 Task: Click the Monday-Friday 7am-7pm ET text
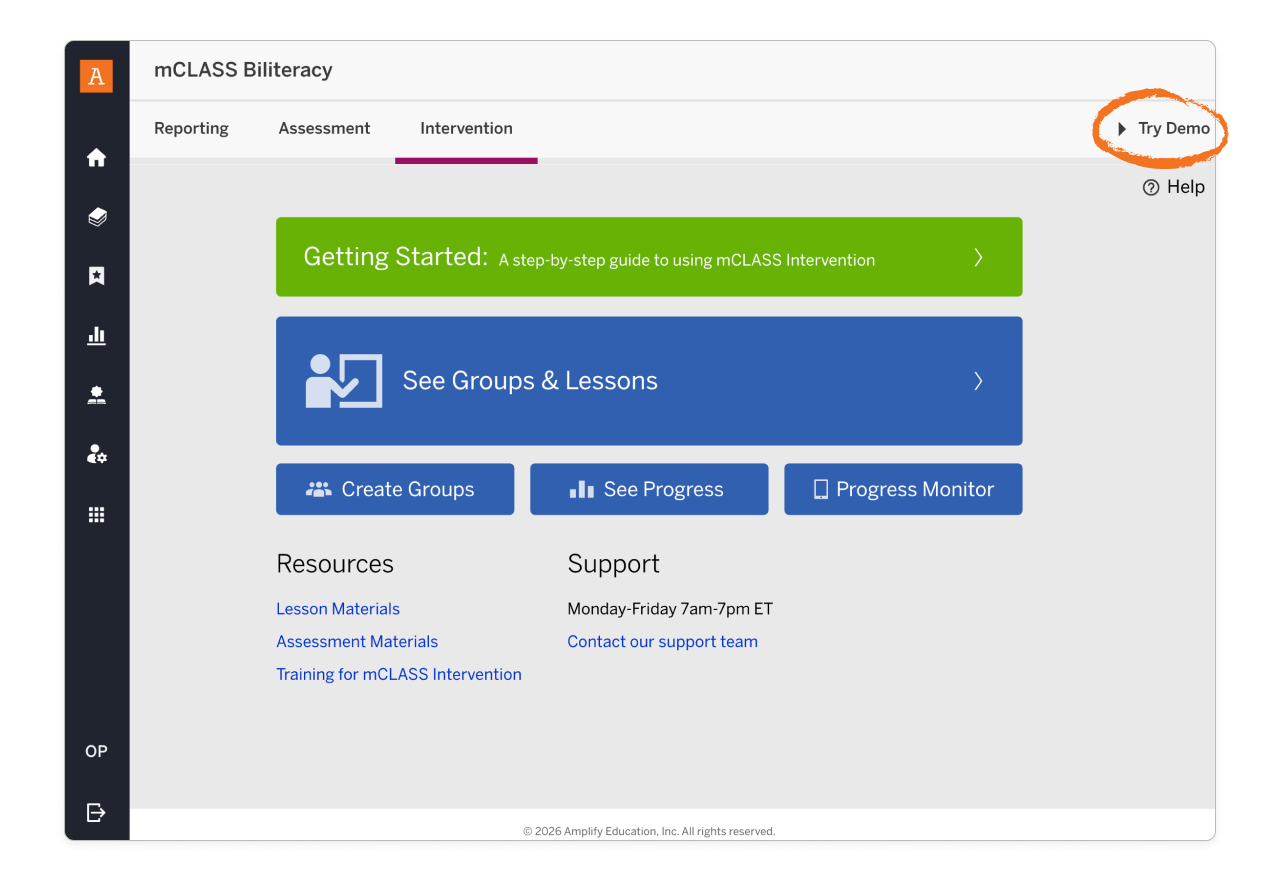point(670,609)
